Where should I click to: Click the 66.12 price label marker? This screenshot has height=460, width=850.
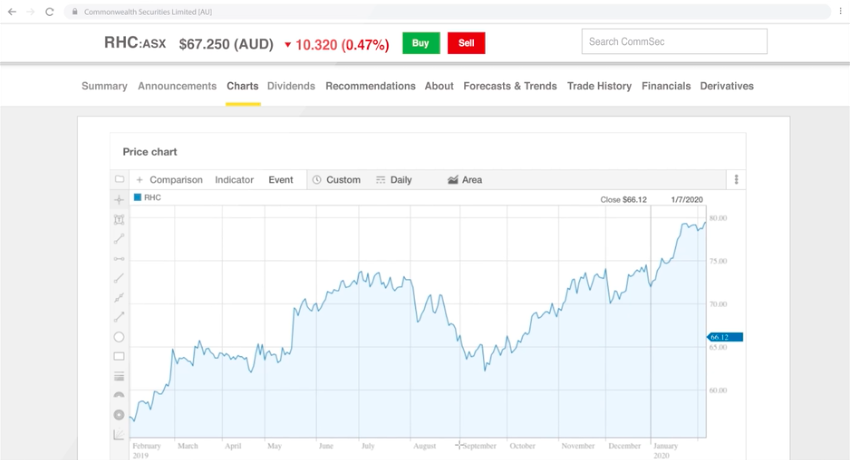[x=725, y=337]
